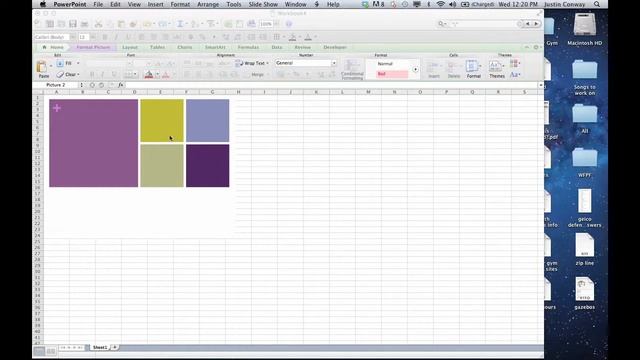Screen dimensions: 640x360
Task: Open the zip line desktop file
Action: 584,245
